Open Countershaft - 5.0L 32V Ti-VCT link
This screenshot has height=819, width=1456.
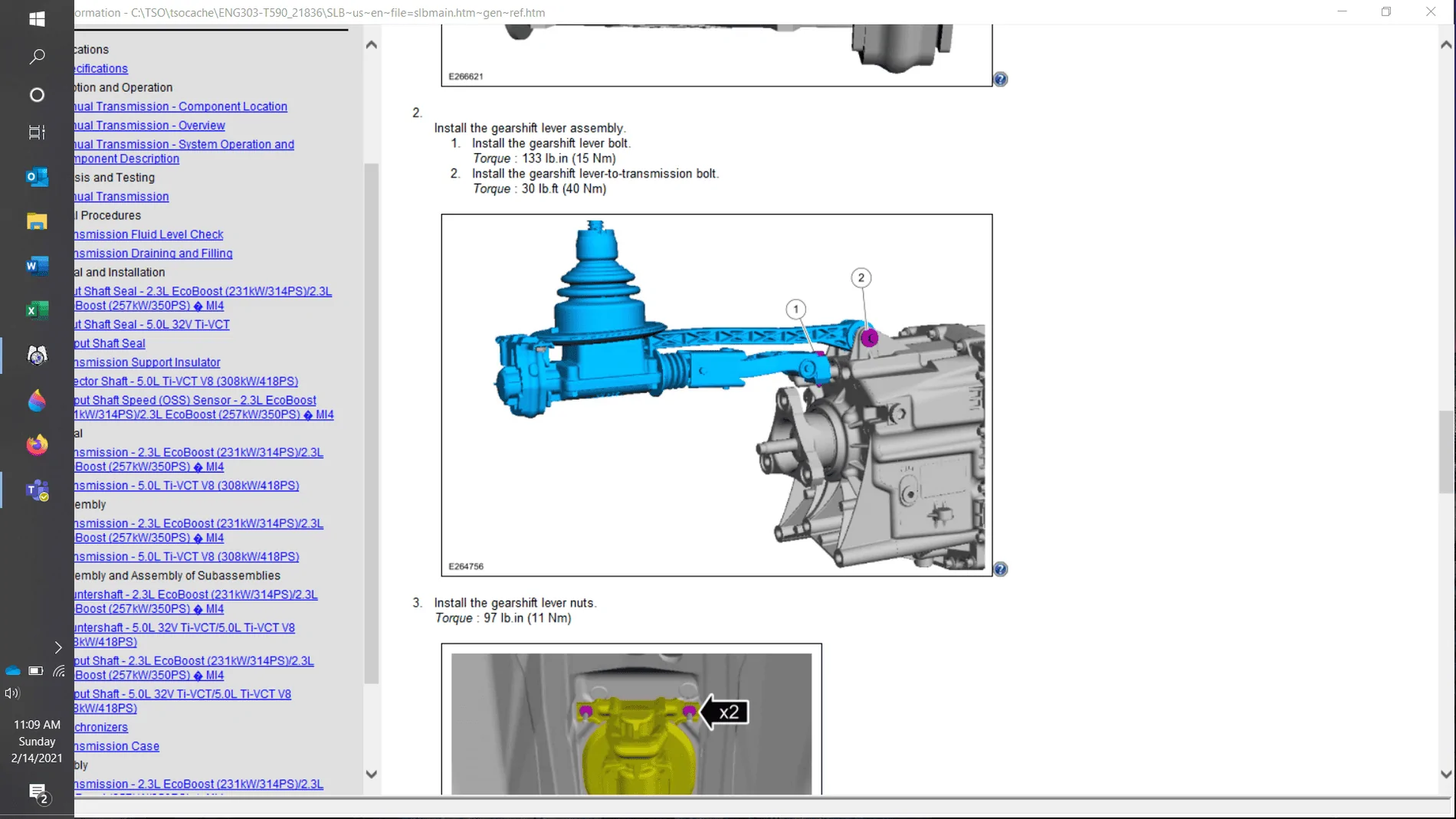185,635
